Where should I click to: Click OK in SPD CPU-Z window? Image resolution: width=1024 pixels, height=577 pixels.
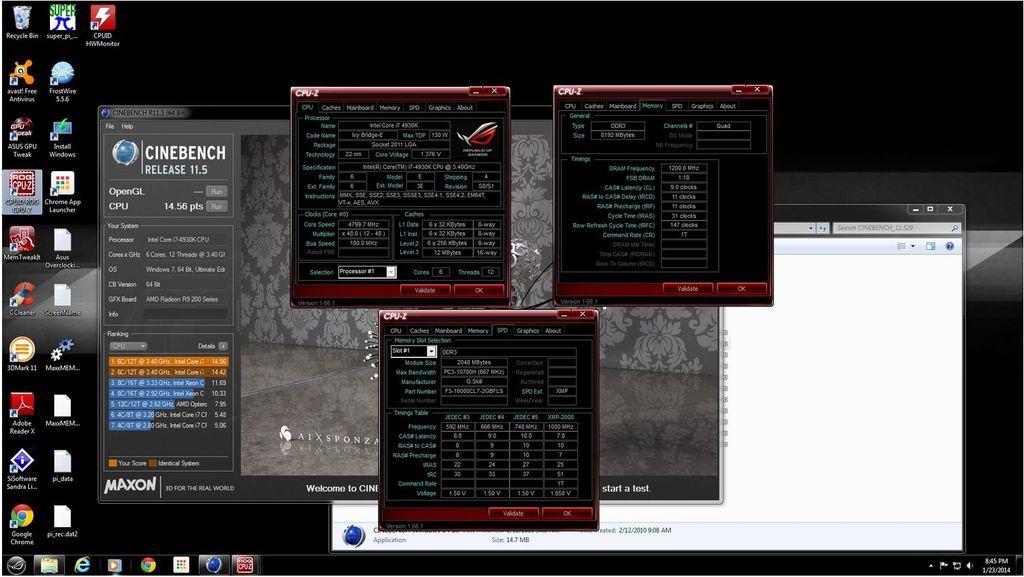(567, 513)
